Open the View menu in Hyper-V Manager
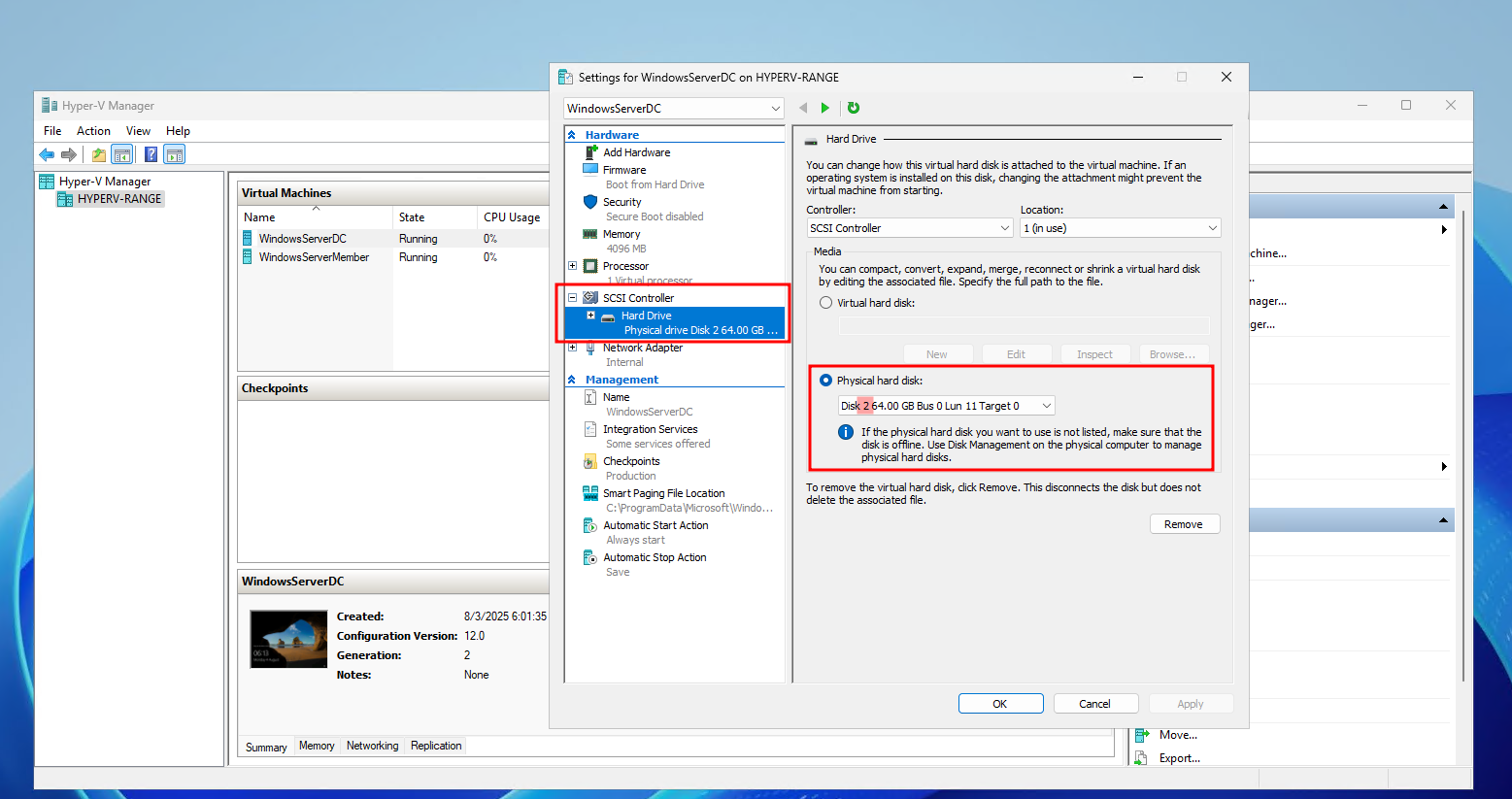Viewport: 1512px width, 799px height. click(138, 131)
